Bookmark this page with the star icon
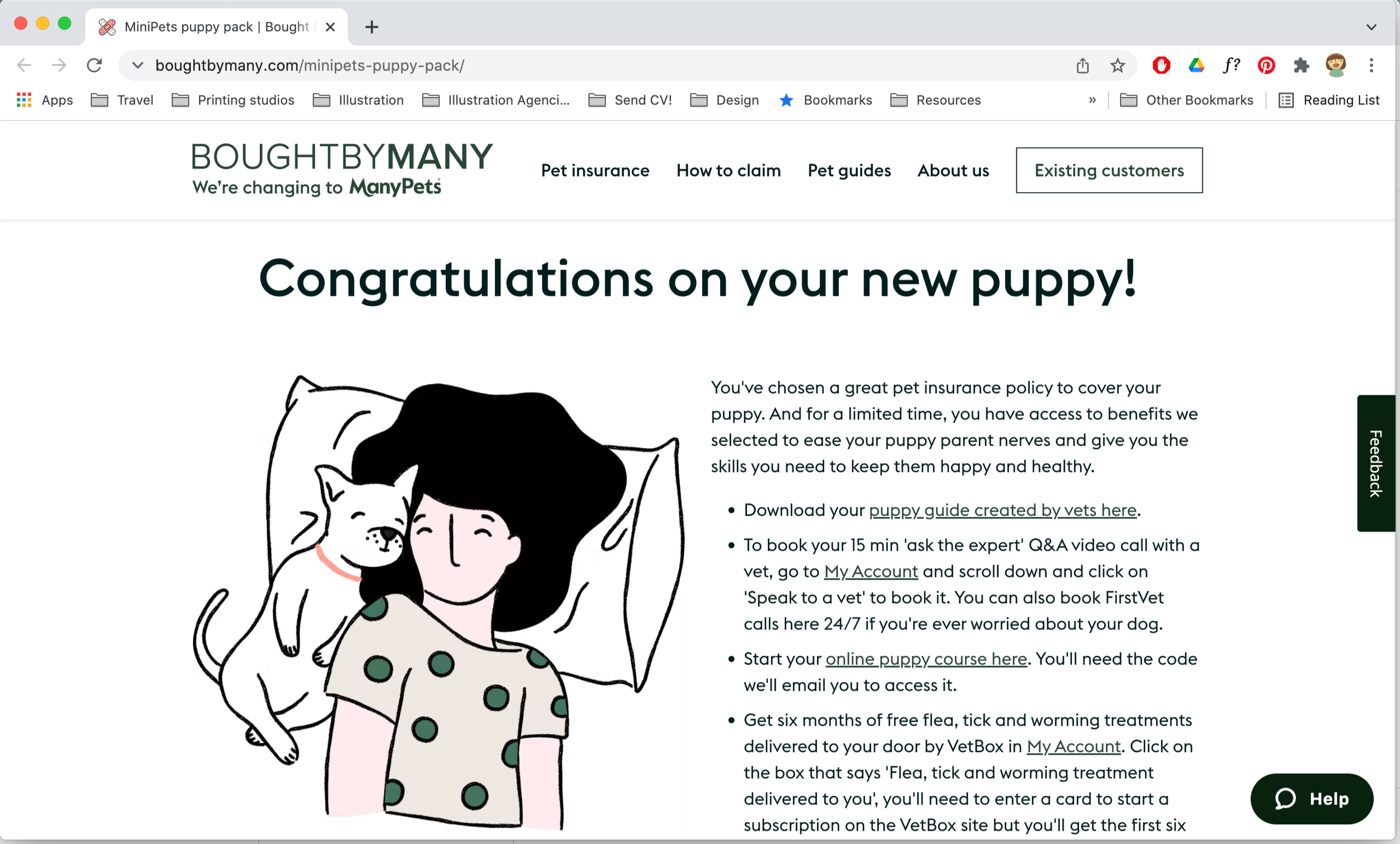Image resolution: width=1400 pixels, height=844 pixels. tap(1117, 66)
